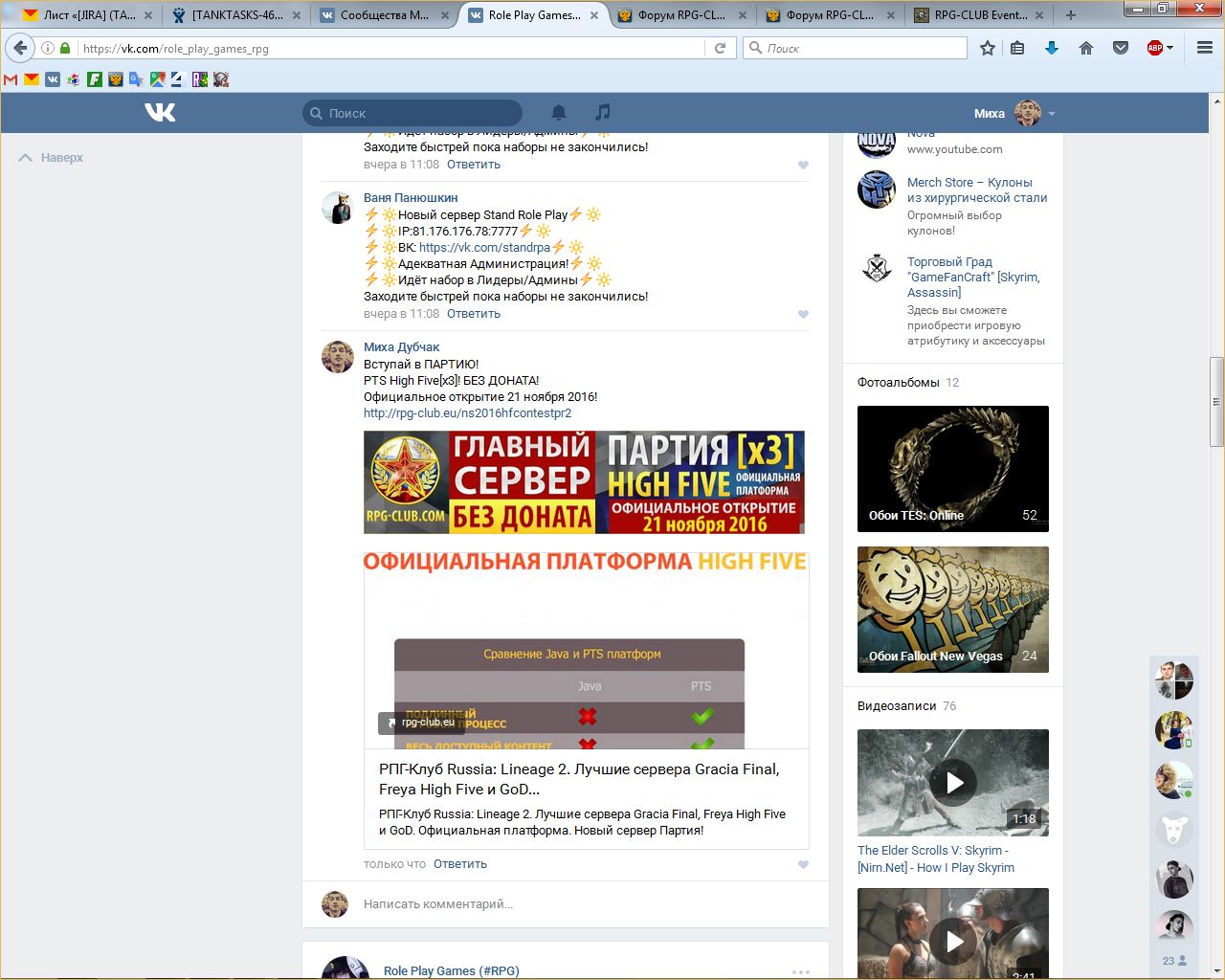
Task: Reply to the Миха Дубчак comment
Action: point(460,864)
